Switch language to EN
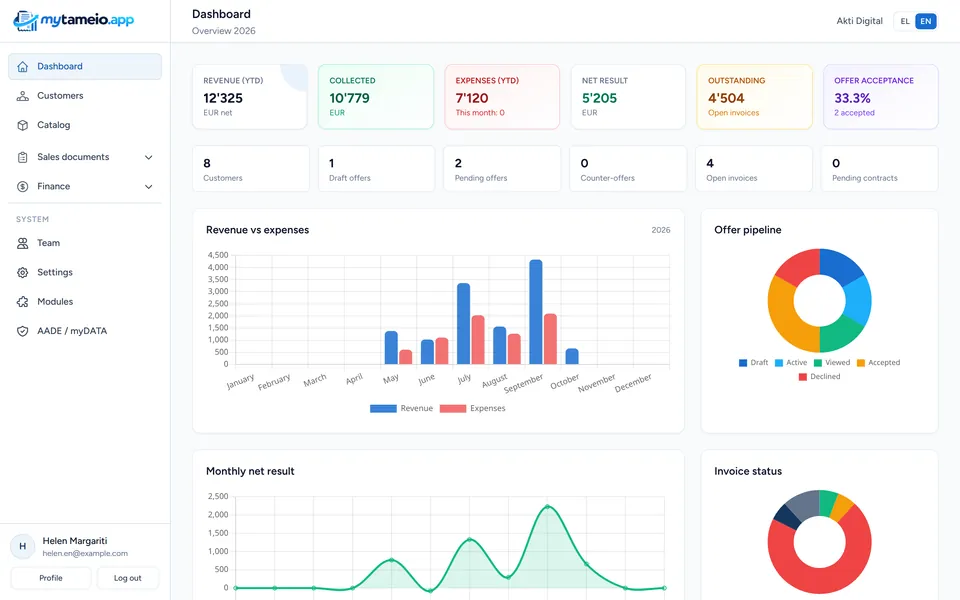This screenshot has height=600, width=960. [926, 21]
